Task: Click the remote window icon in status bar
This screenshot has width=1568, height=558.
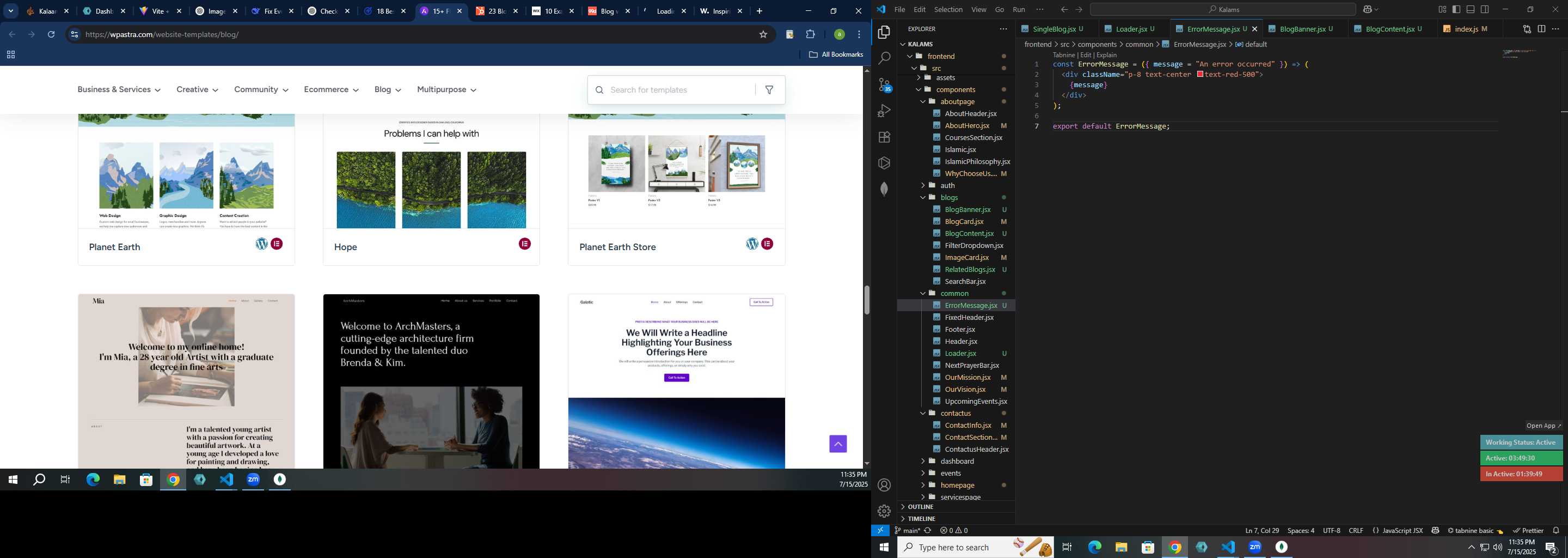Action: [x=880, y=531]
